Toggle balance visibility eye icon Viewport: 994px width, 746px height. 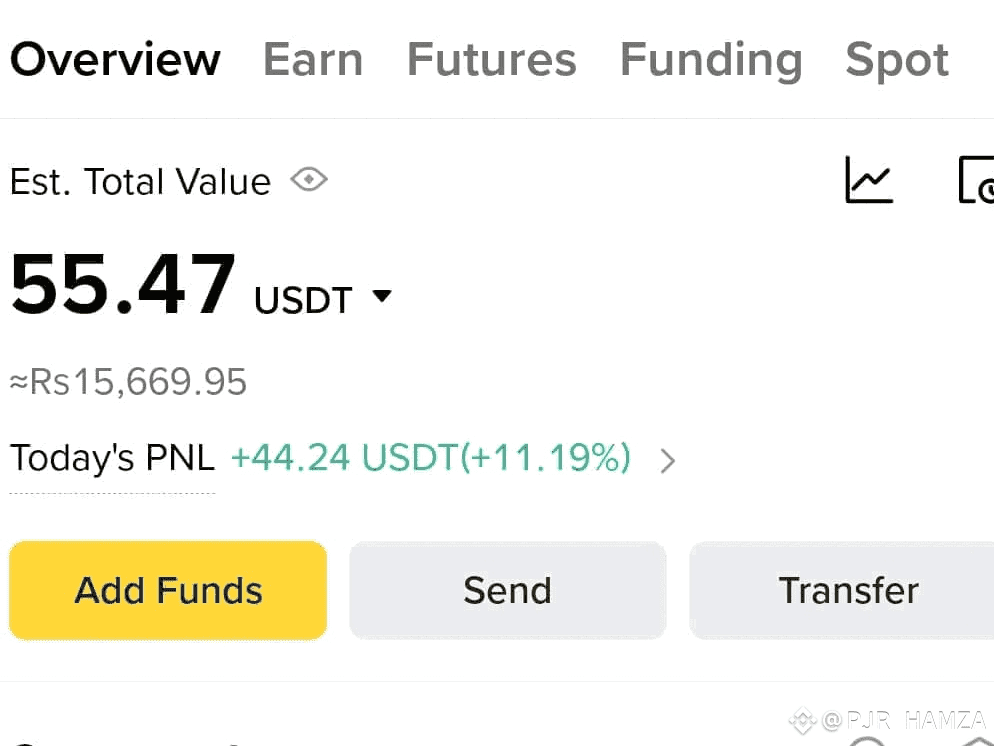click(309, 179)
